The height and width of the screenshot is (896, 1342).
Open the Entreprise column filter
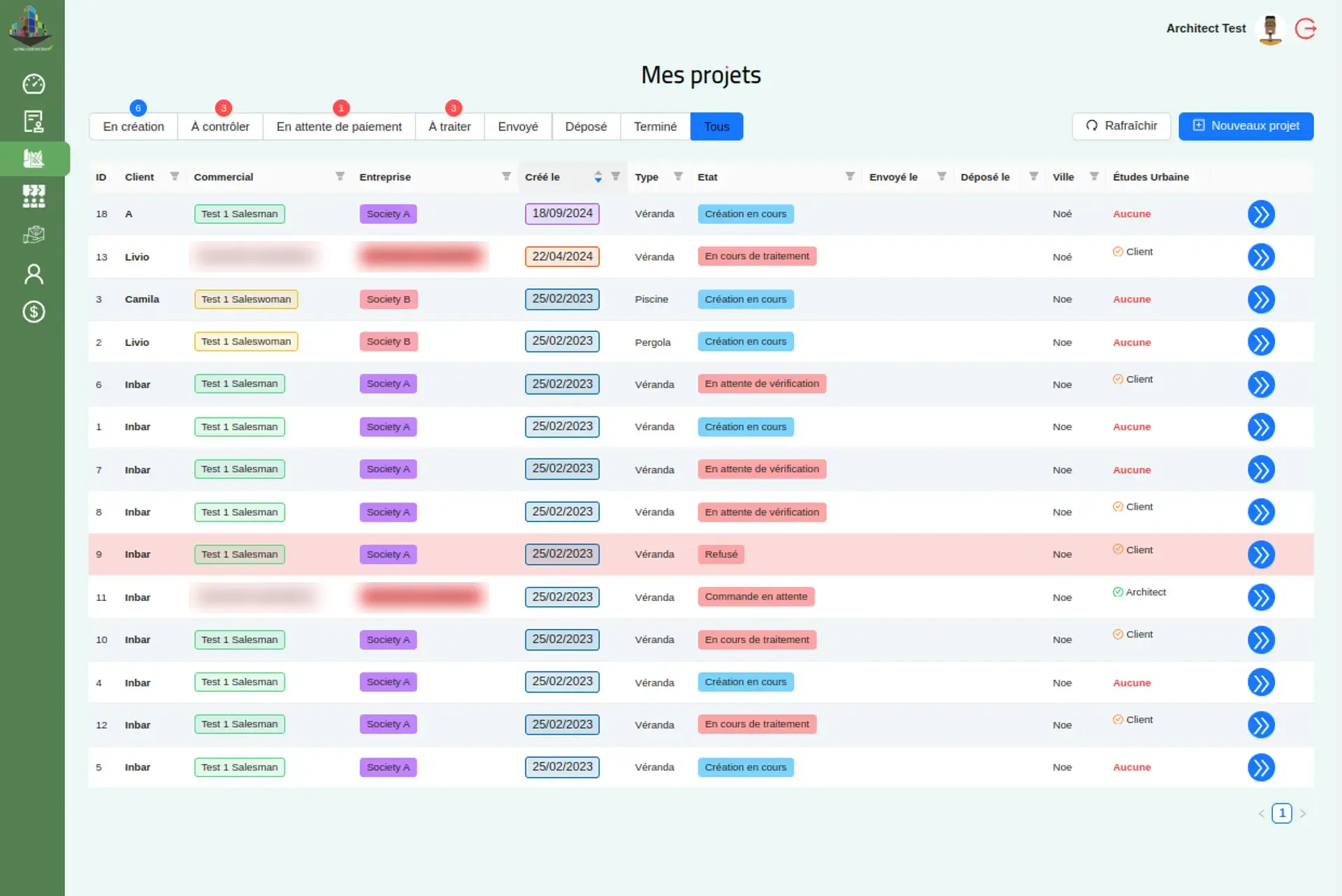coord(506,176)
